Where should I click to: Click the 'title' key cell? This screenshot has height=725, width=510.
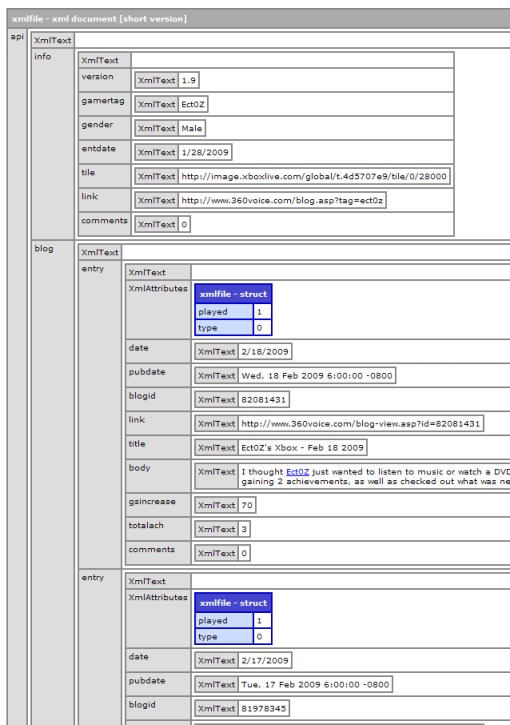tap(158, 448)
